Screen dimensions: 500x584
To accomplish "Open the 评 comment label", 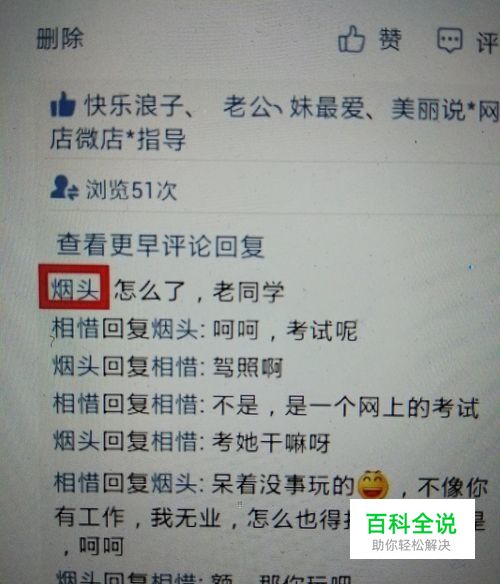I will 488,42.
